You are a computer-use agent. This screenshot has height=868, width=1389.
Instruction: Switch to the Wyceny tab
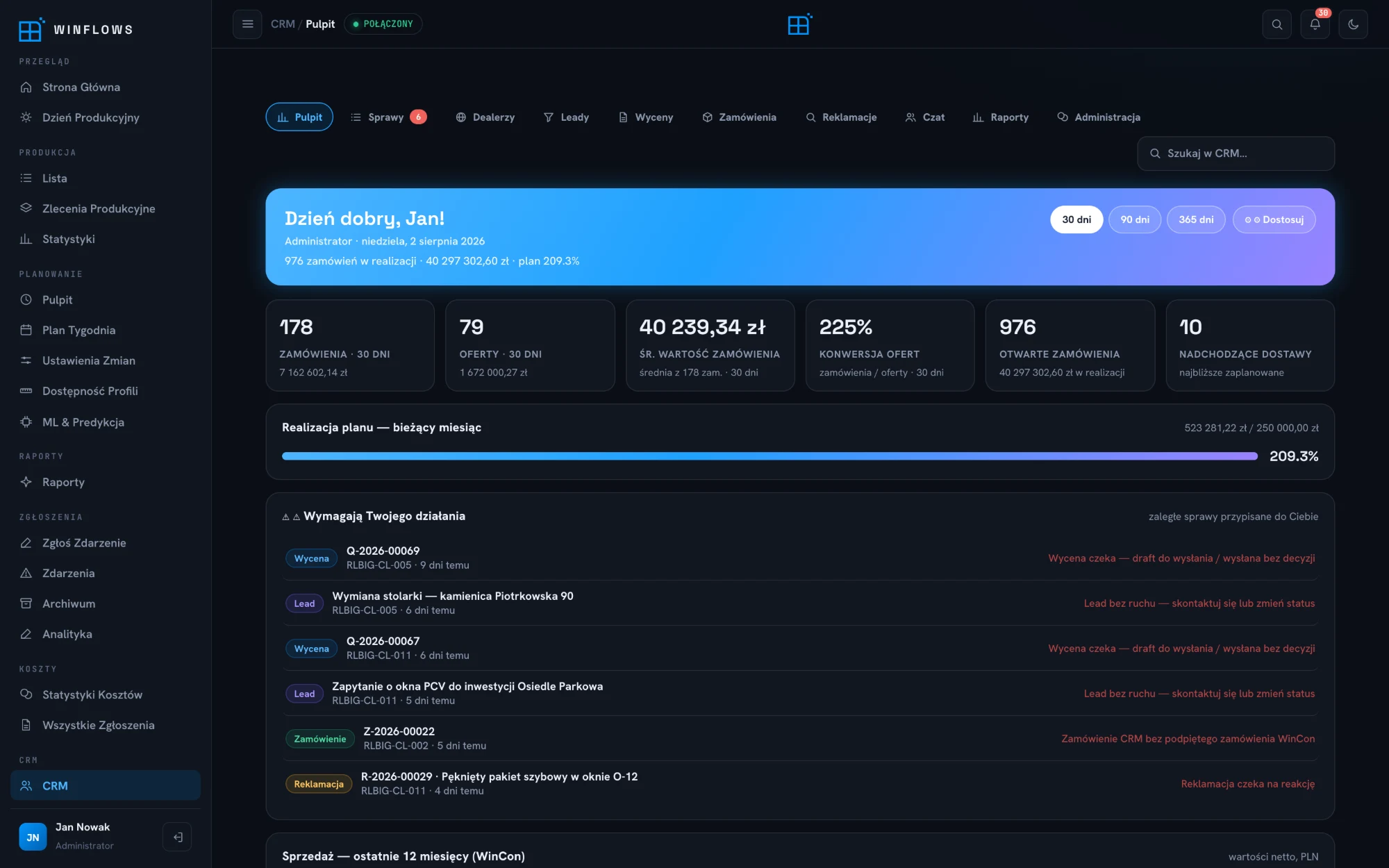click(646, 117)
